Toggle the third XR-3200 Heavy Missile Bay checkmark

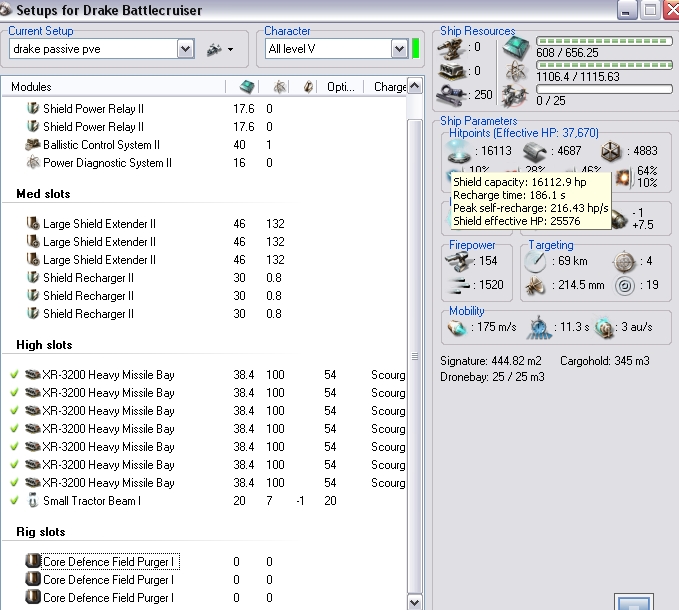pyautogui.click(x=14, y=410)
